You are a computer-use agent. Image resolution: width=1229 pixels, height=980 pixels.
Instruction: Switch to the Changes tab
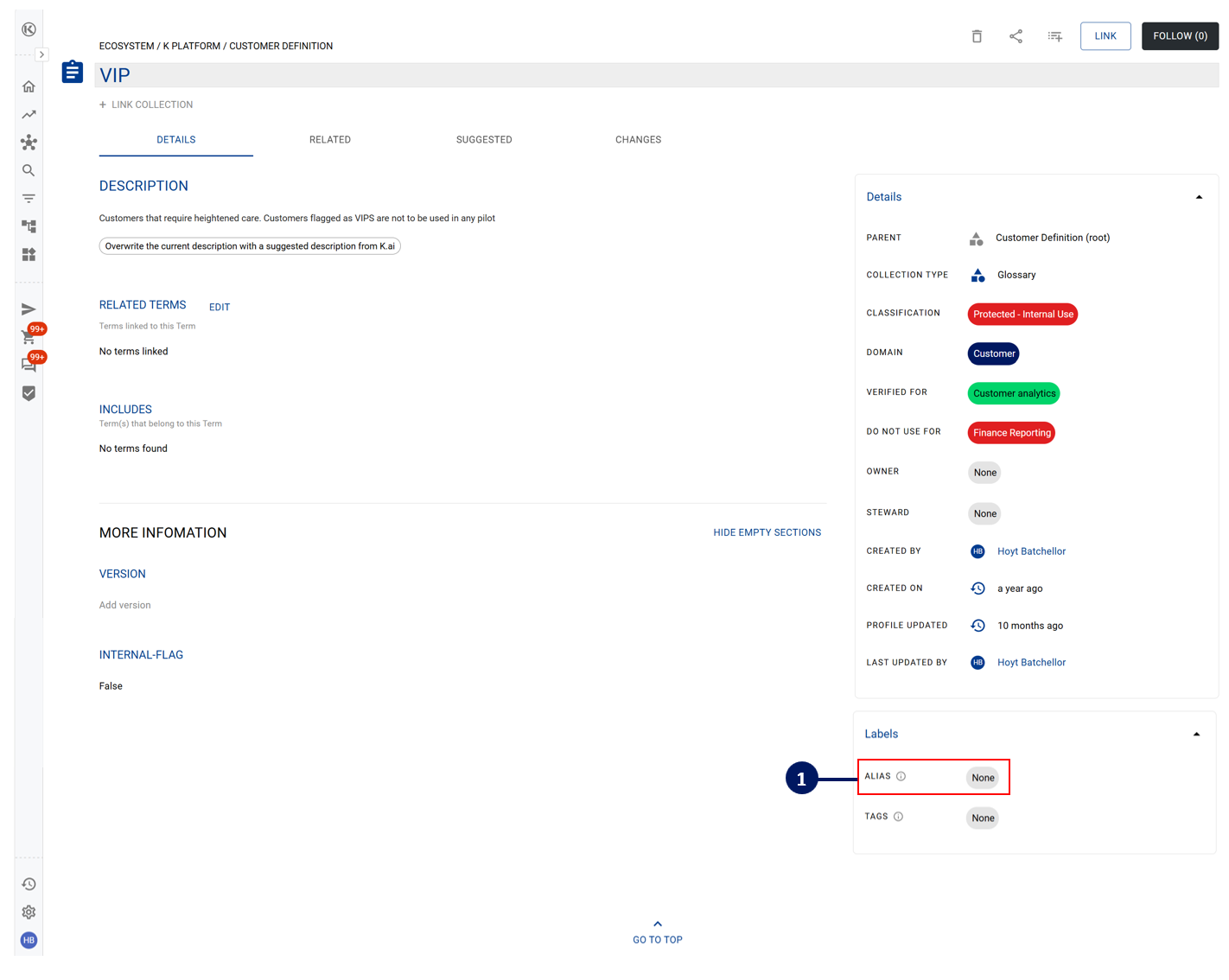pyautogui.click(x=638, y=139)
